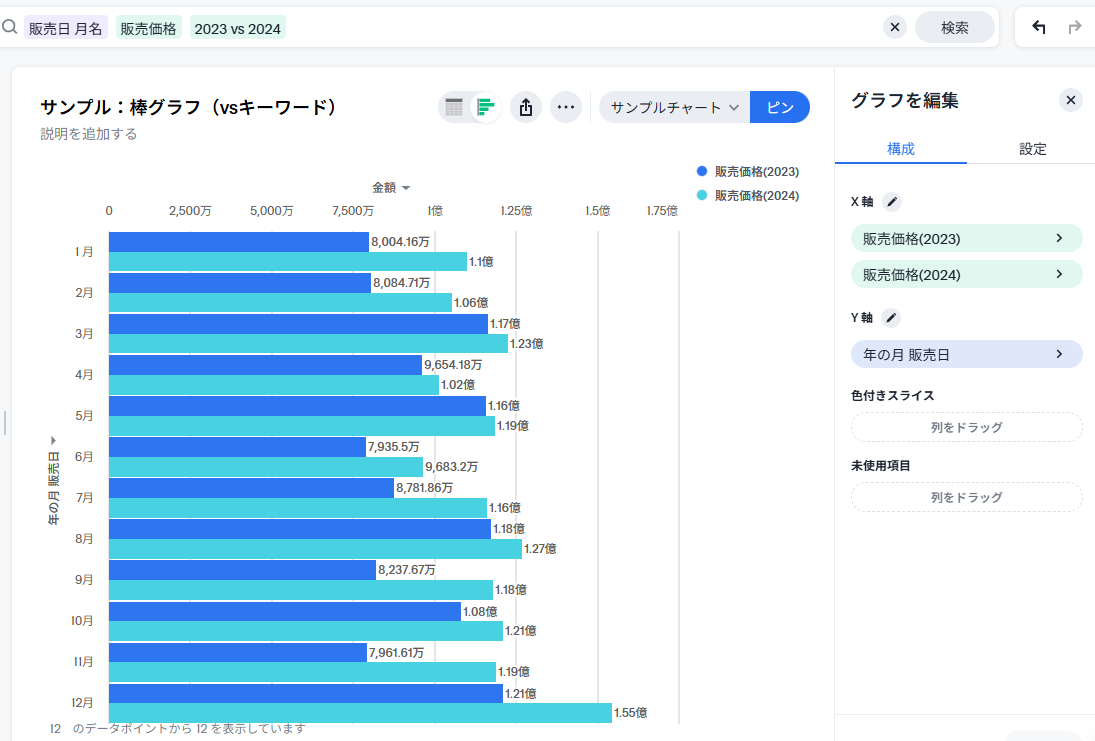Image resolution: width=1095 pixels, height=741 pixels.
Task: Select the 2023 vs 2024 search token
Action: pyautogui.click(x=237, y=28)
